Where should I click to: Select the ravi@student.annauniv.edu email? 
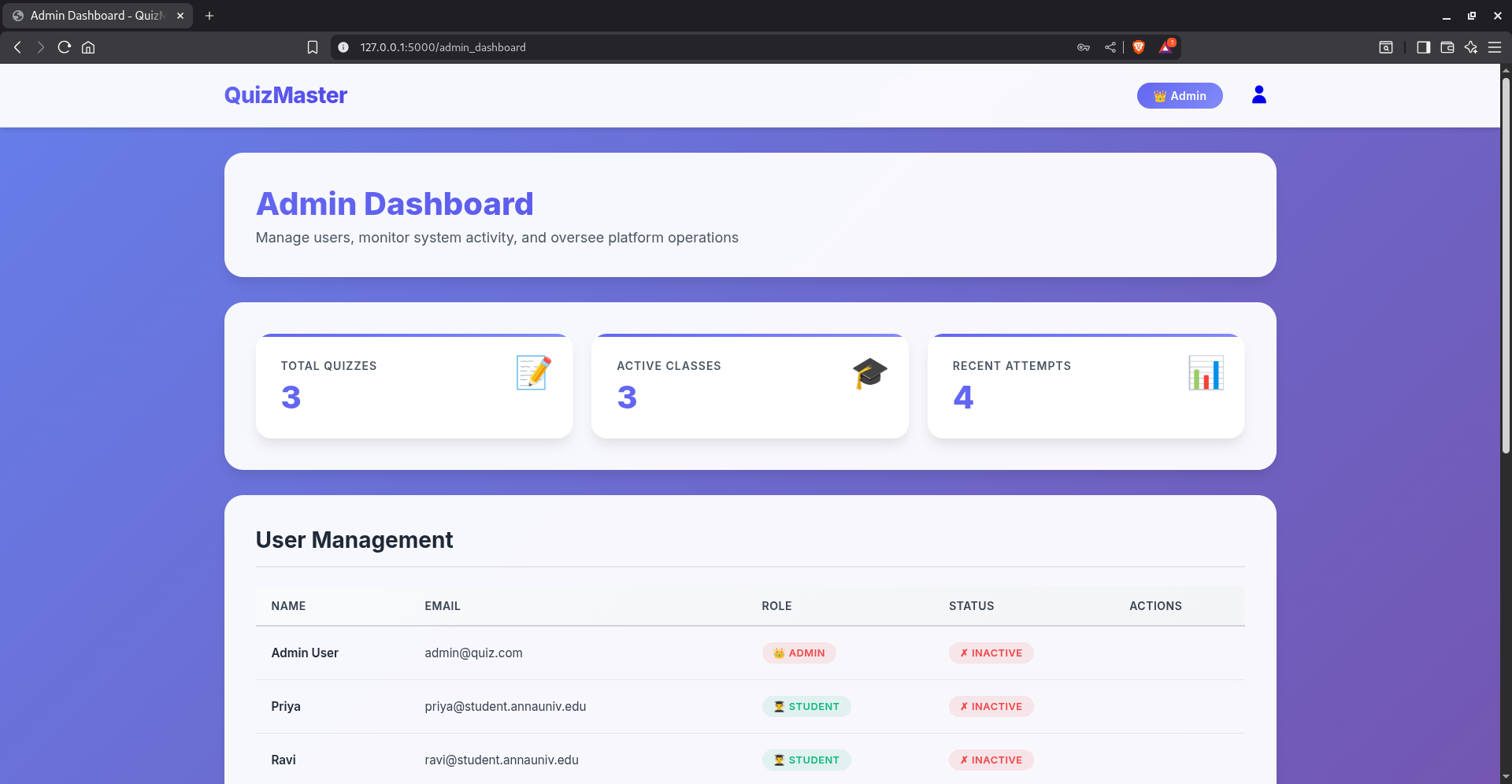coord(502,760)
